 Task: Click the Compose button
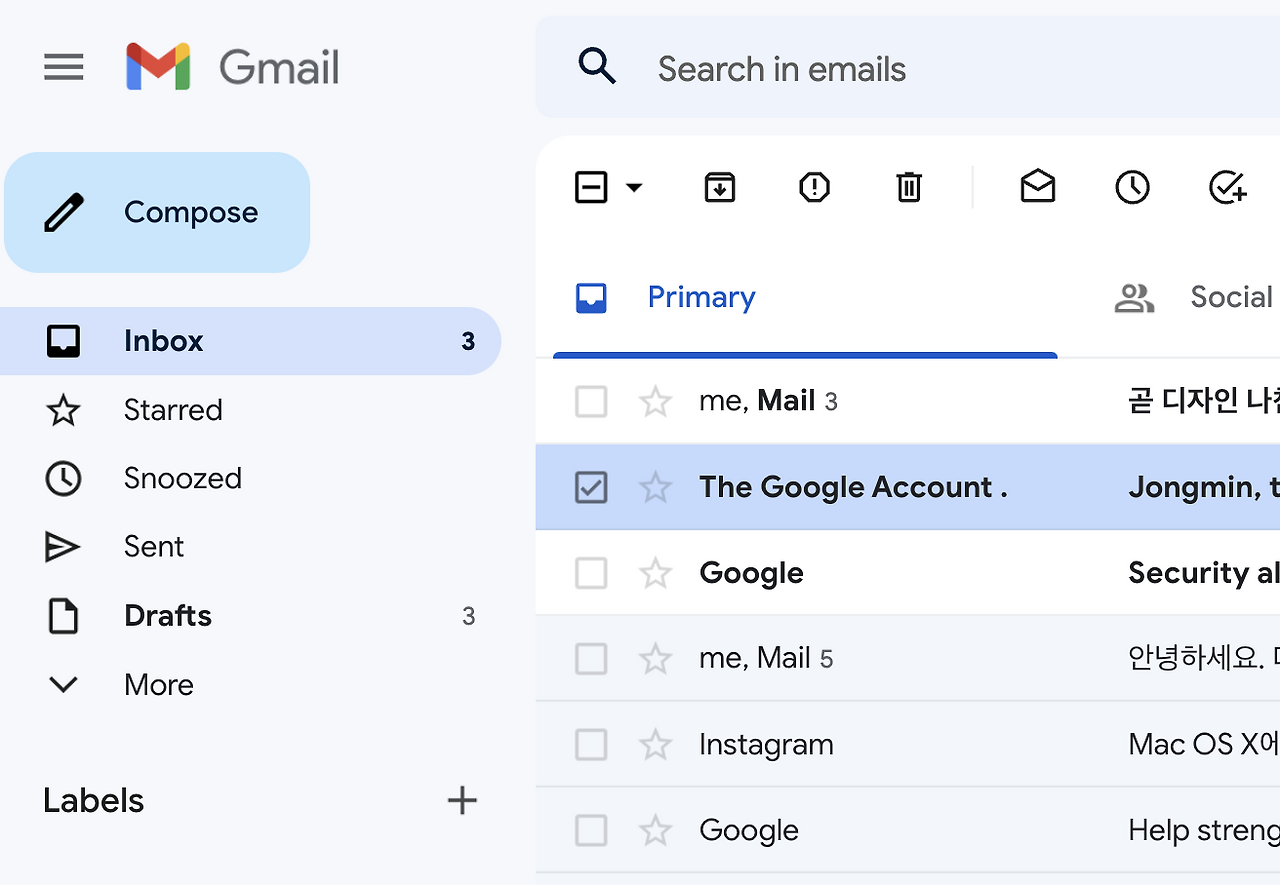click(157, 212)
